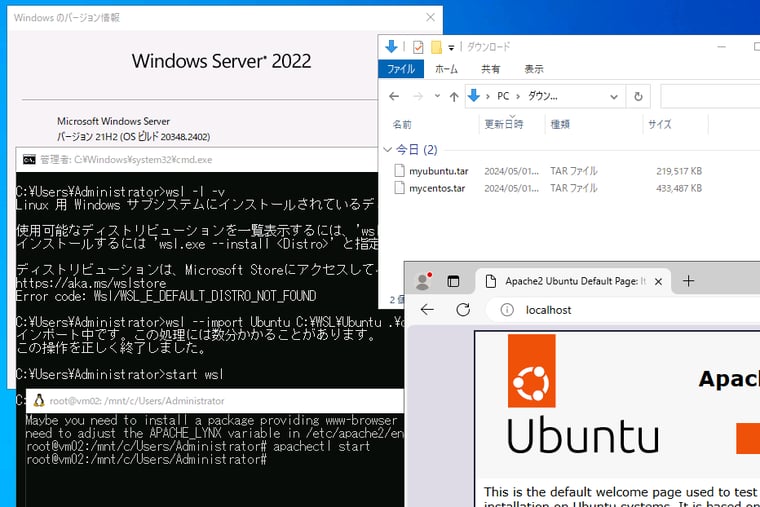Switch to the ホーム ribbon tab
The height and width of the screenshot is (507, 760).
(446, 69)
